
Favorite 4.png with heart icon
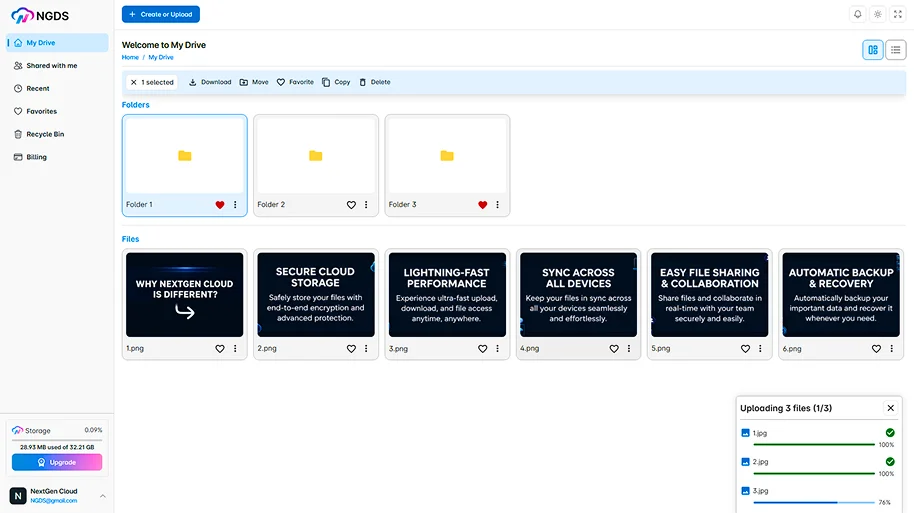pos(614,349)
